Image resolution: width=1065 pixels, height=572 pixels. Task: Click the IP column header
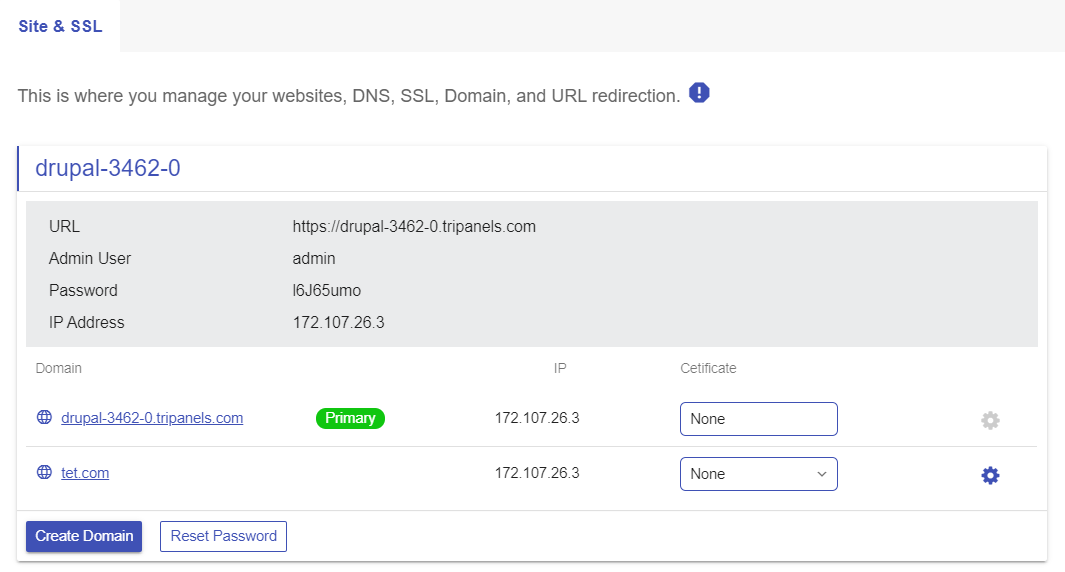pos(560,368)
